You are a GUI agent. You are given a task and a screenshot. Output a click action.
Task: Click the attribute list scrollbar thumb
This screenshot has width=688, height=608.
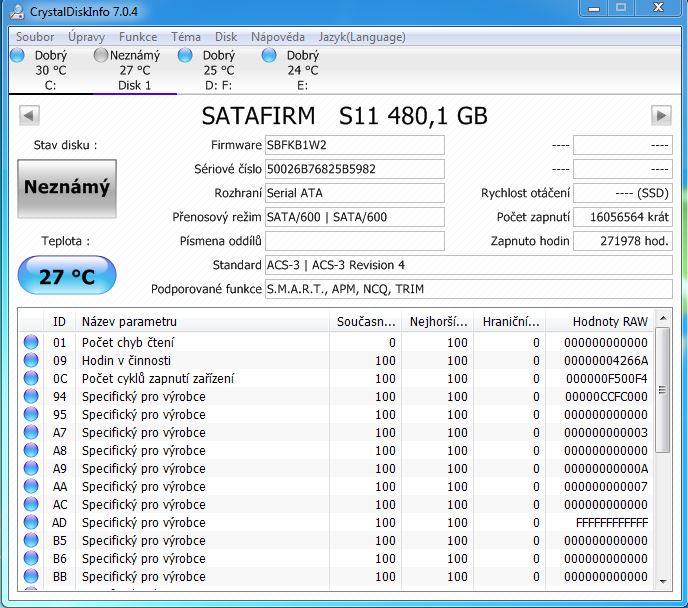[663, 390]
